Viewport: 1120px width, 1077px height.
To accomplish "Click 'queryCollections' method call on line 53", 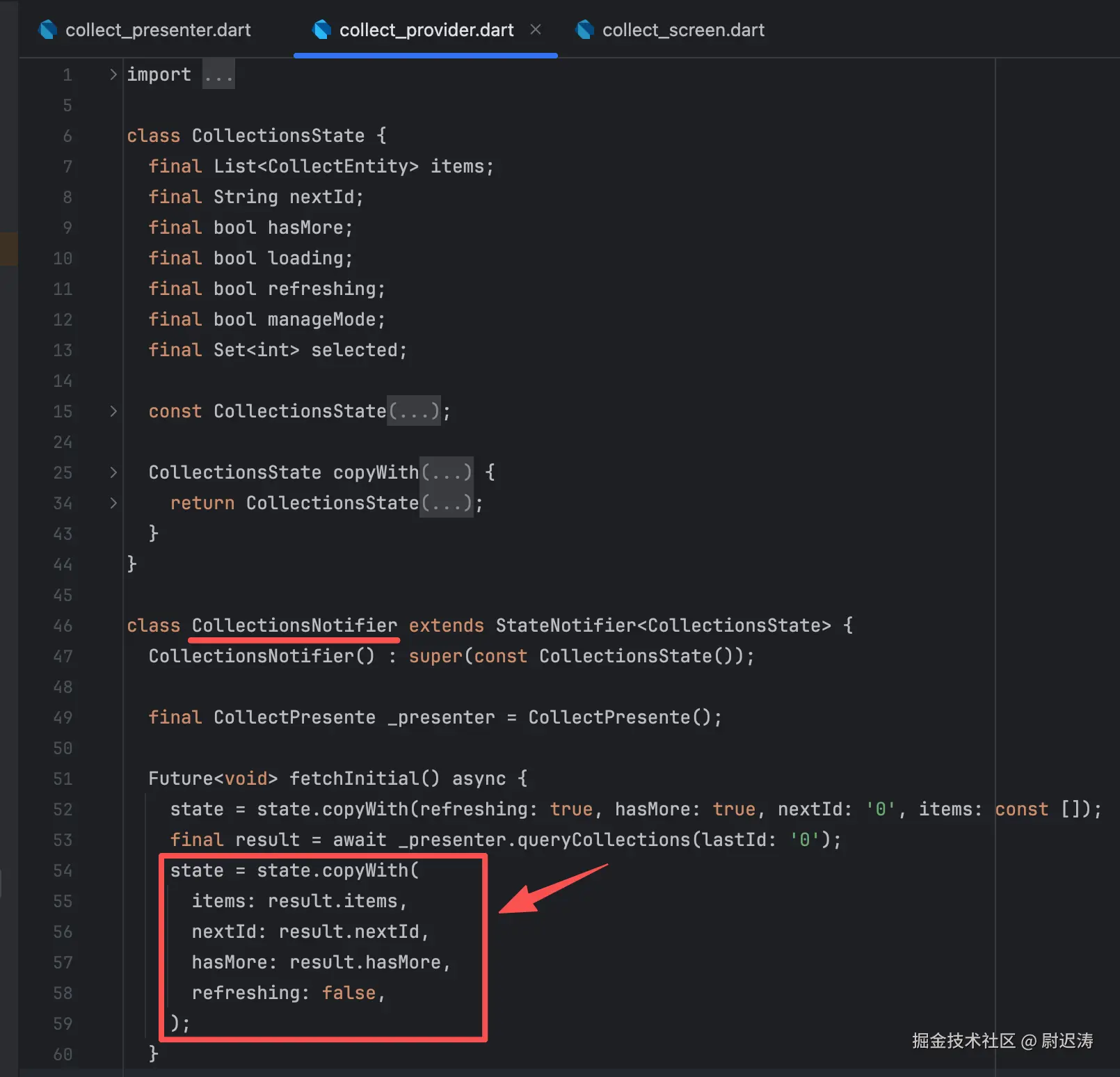I will click(603, 840).
